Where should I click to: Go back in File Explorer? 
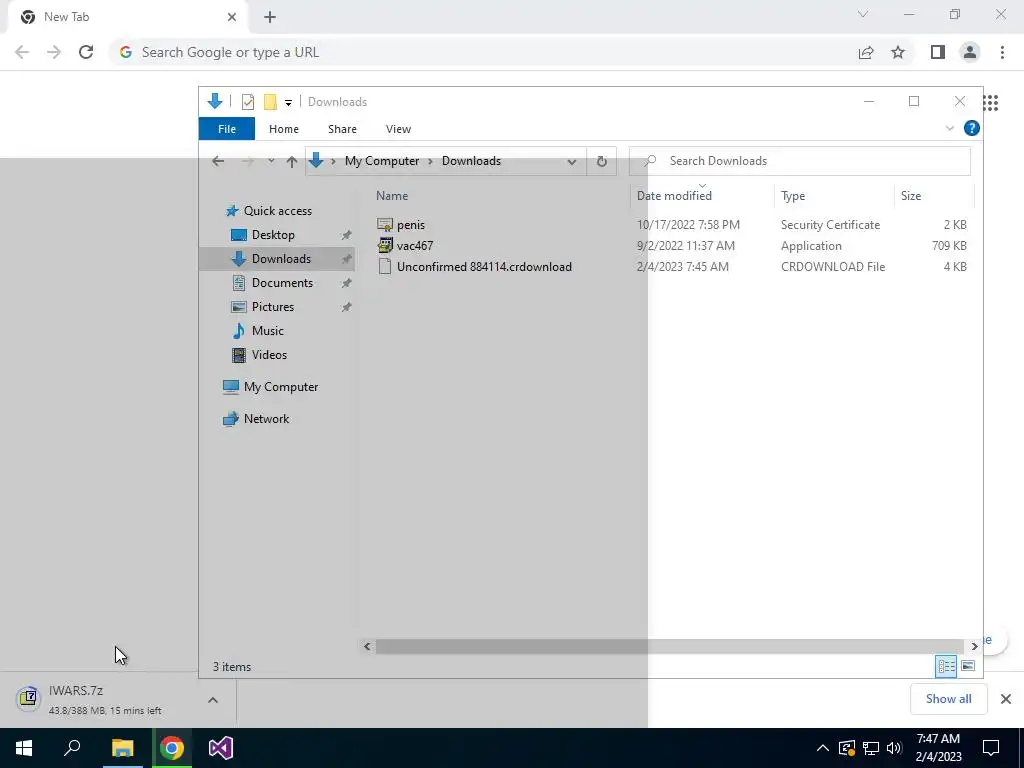[x=218, y=161]
